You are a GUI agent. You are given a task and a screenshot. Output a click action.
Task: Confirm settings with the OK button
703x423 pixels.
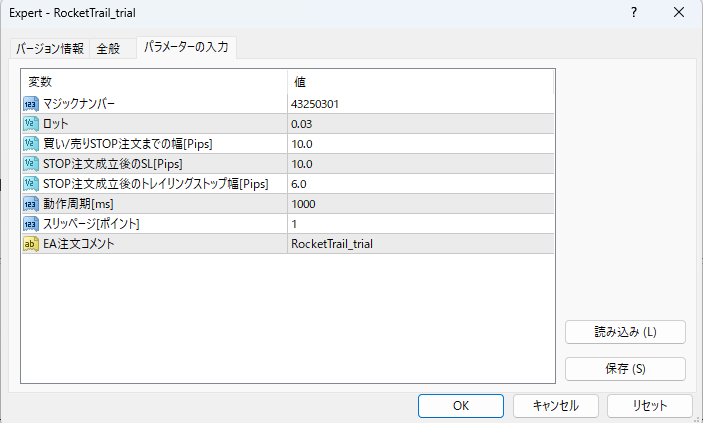(460, 406)
